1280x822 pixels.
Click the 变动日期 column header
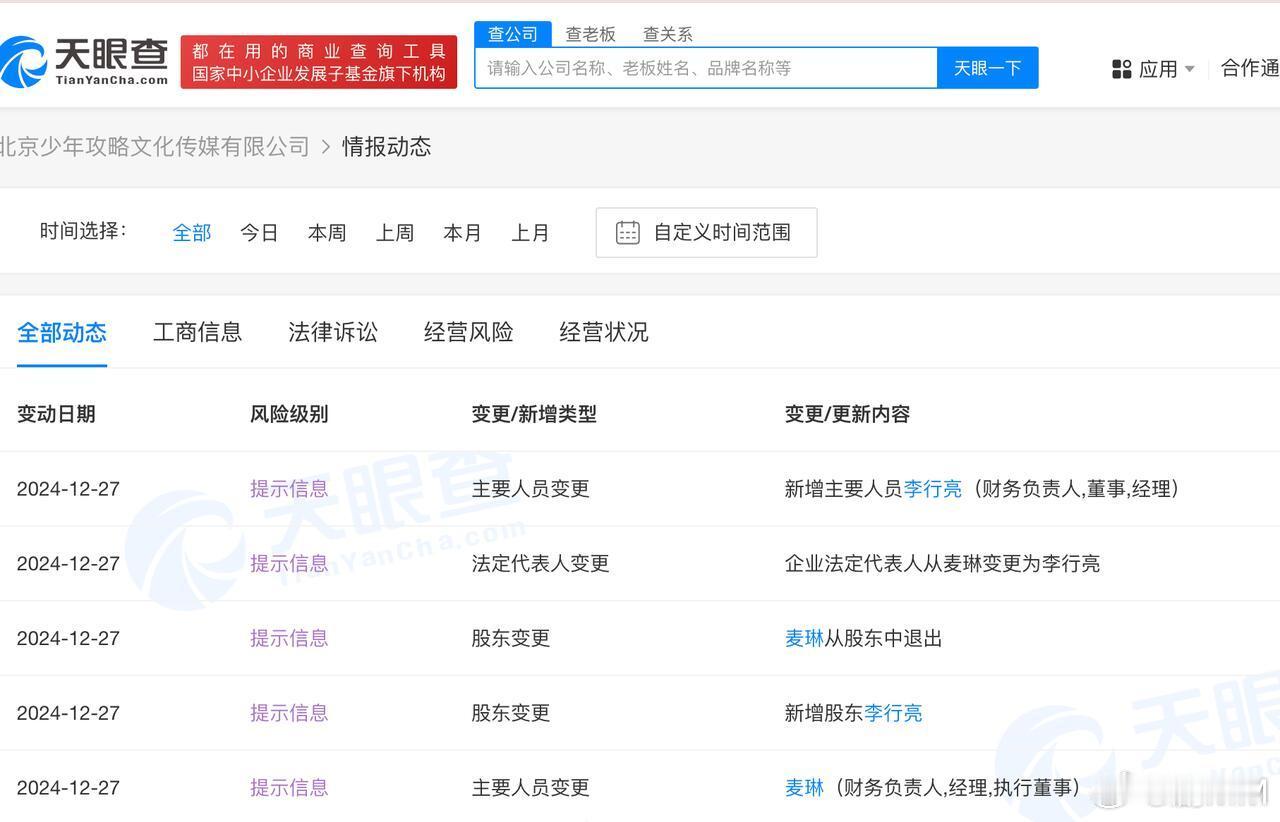click(x=56, y=414)
